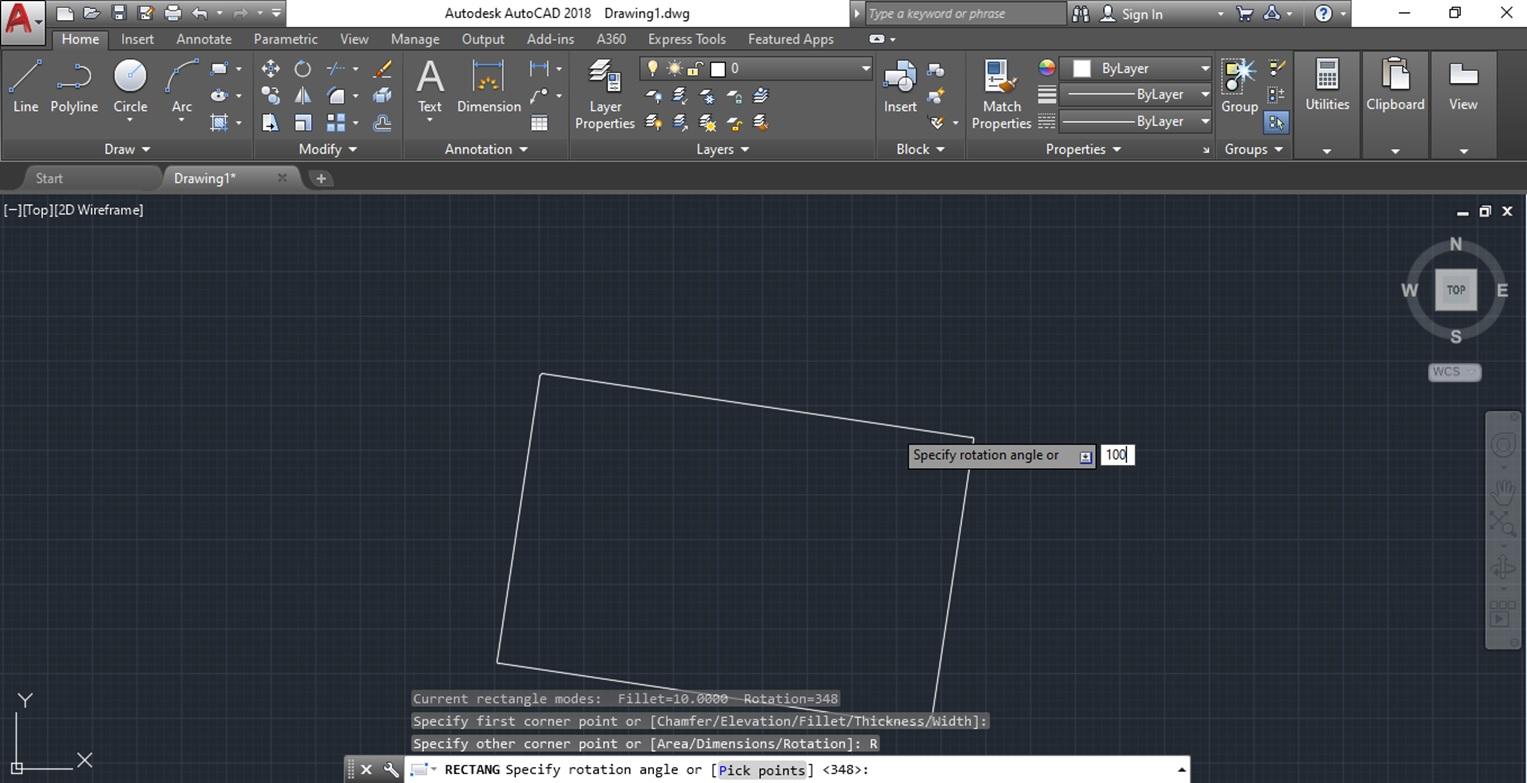The image size is (1527, 783).
Task: Click the Trim tool icon
Action: (335, 69)
